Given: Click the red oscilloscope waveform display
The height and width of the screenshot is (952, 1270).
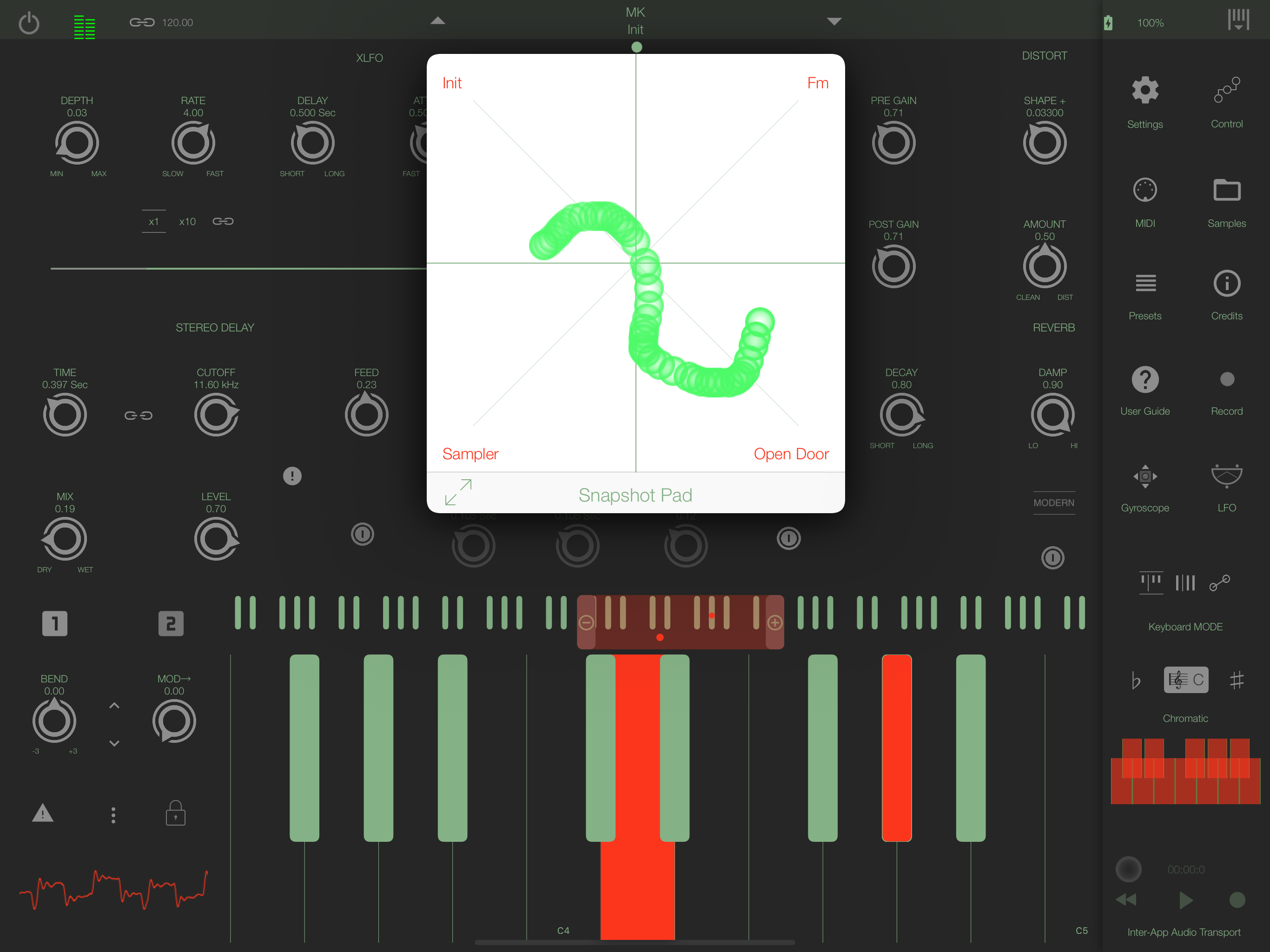Looking at the screenshot, I should click(x=113, y=890).
